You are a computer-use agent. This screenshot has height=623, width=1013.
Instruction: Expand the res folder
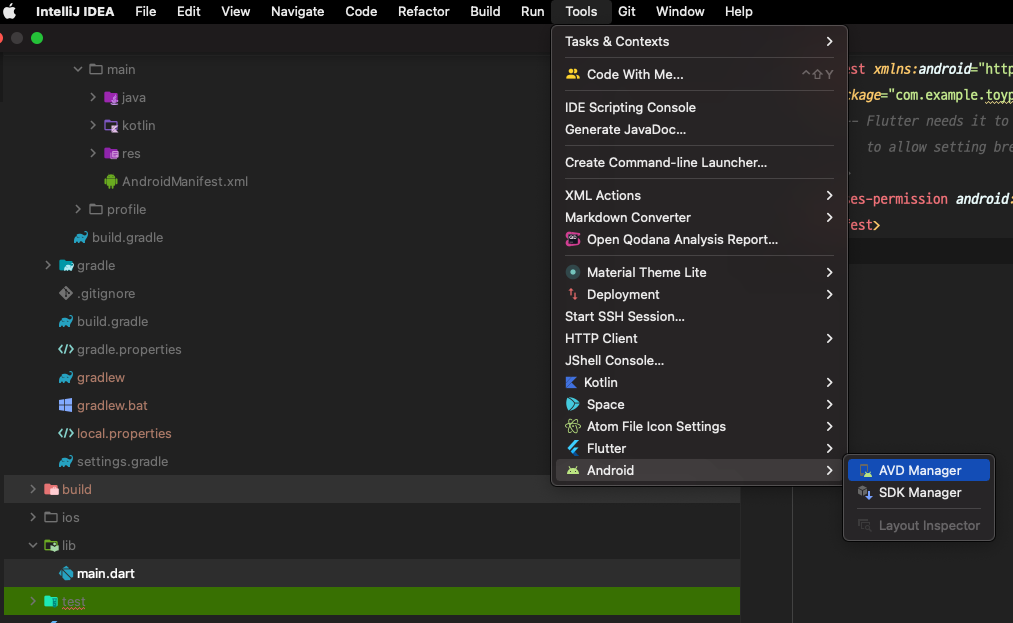pyautogui.click(x=93, y=153)
